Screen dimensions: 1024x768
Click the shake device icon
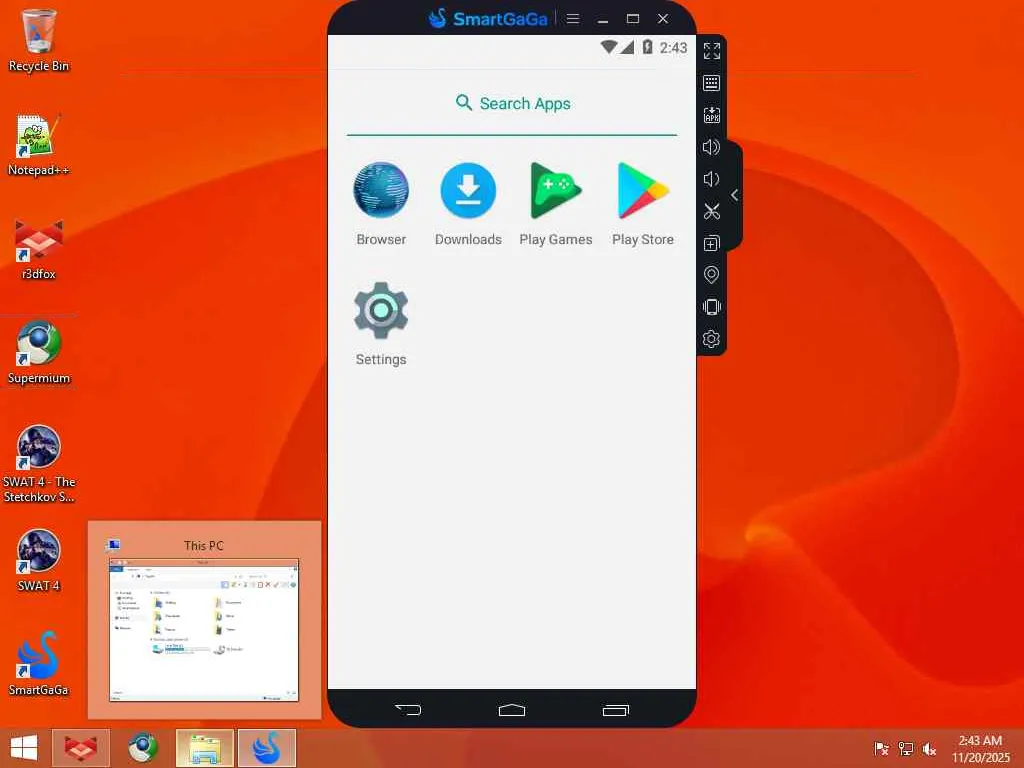click(x=712, y=307)
